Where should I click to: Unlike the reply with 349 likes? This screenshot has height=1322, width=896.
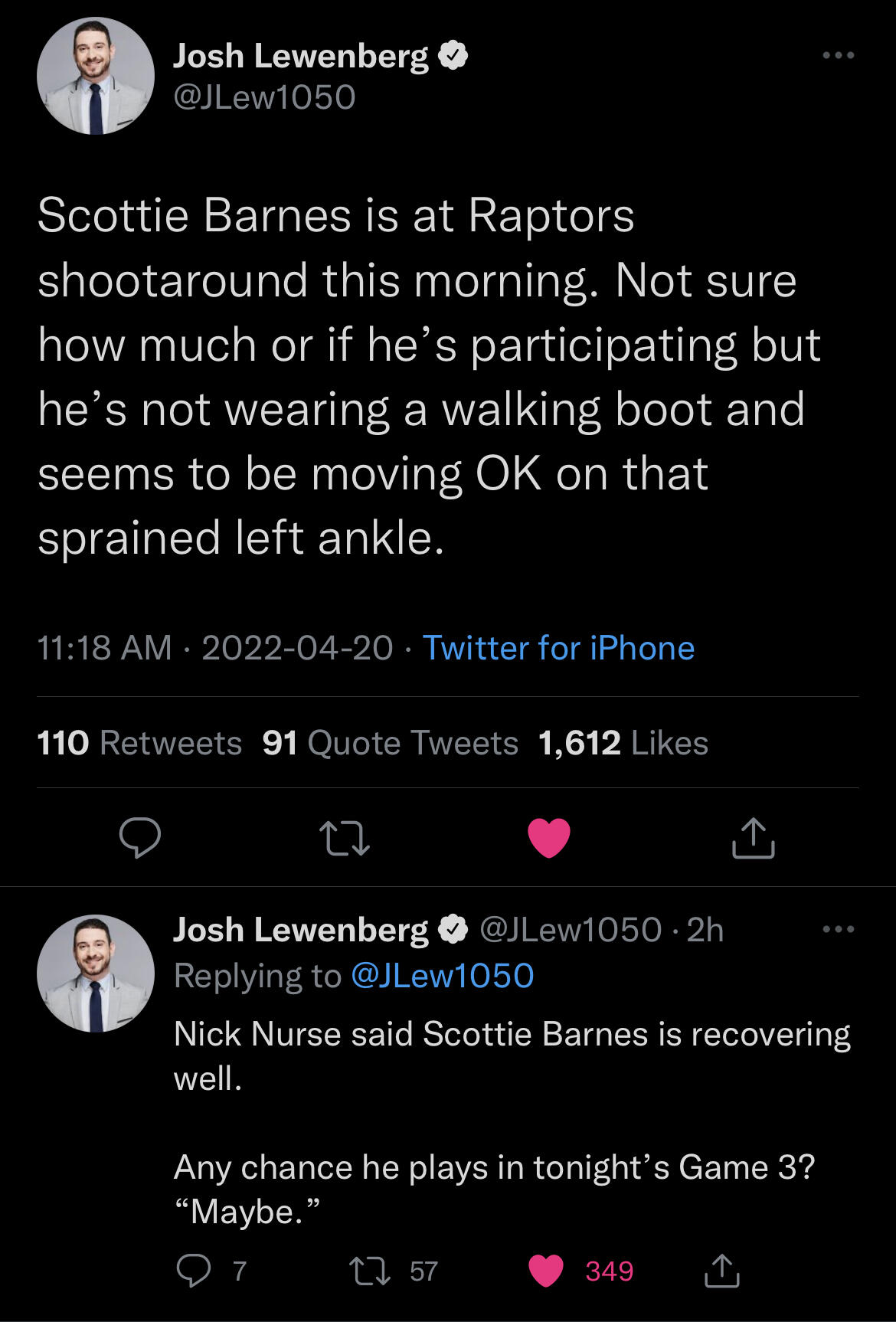(547, 1271)
